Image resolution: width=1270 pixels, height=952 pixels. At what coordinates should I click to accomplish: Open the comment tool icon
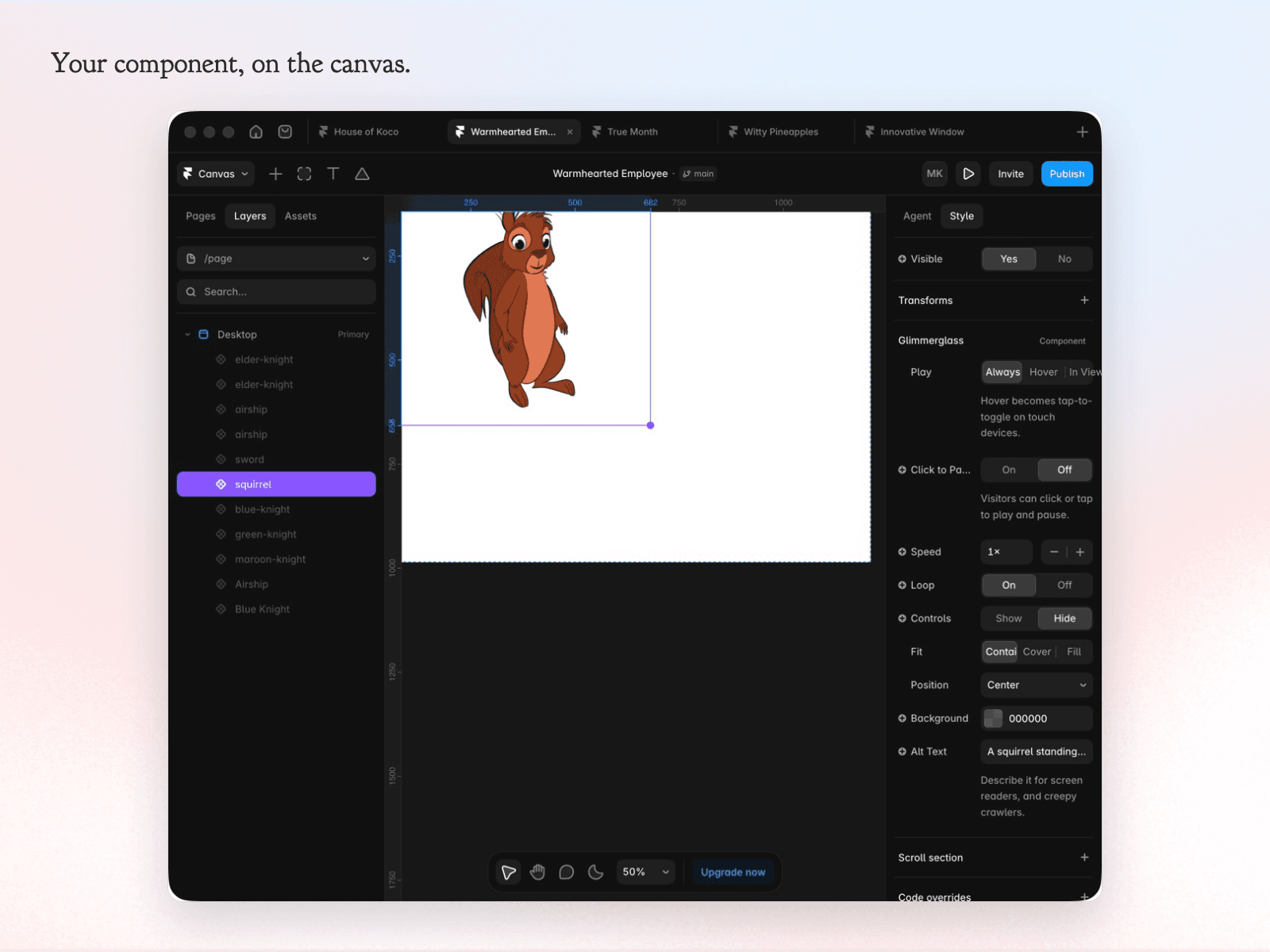(566, 872)
